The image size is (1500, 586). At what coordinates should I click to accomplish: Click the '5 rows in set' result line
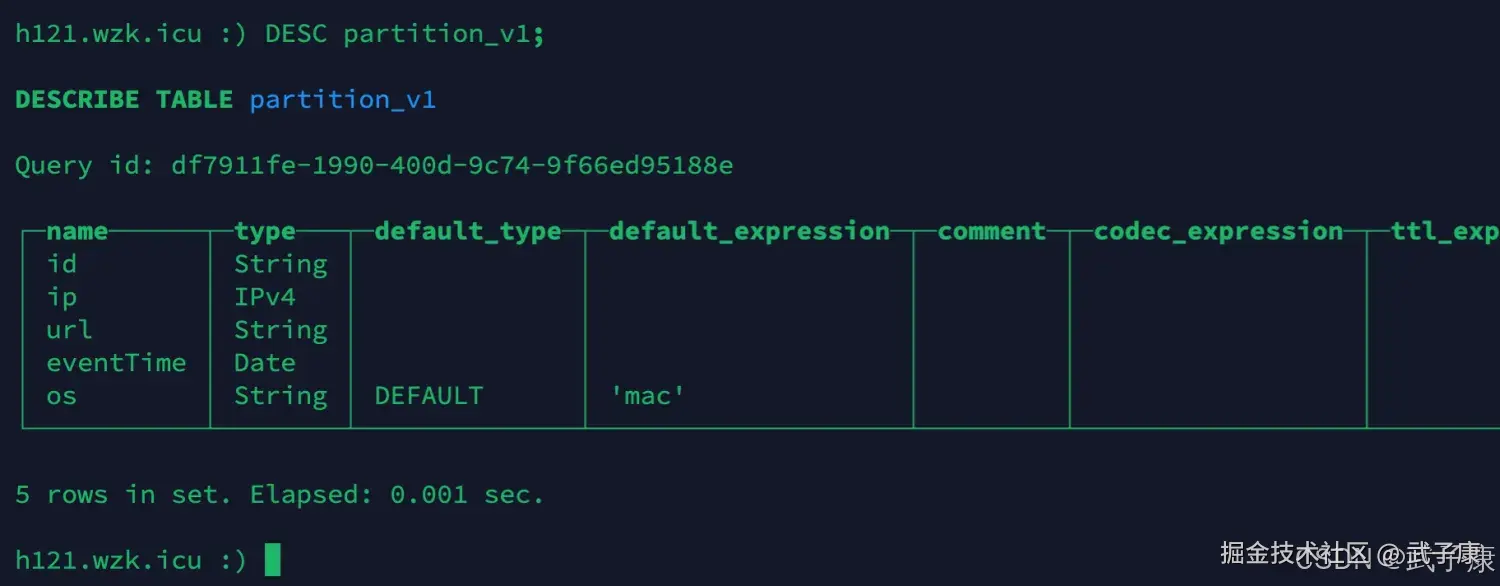279,495
